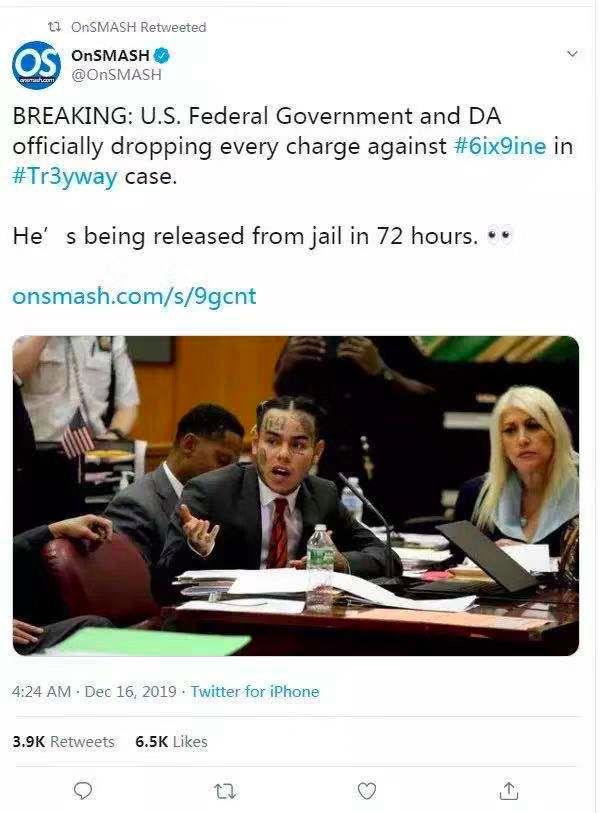This screenshot has height=813, width=600.
Task: Click the reply speech bubble icon
Action: 83,790
